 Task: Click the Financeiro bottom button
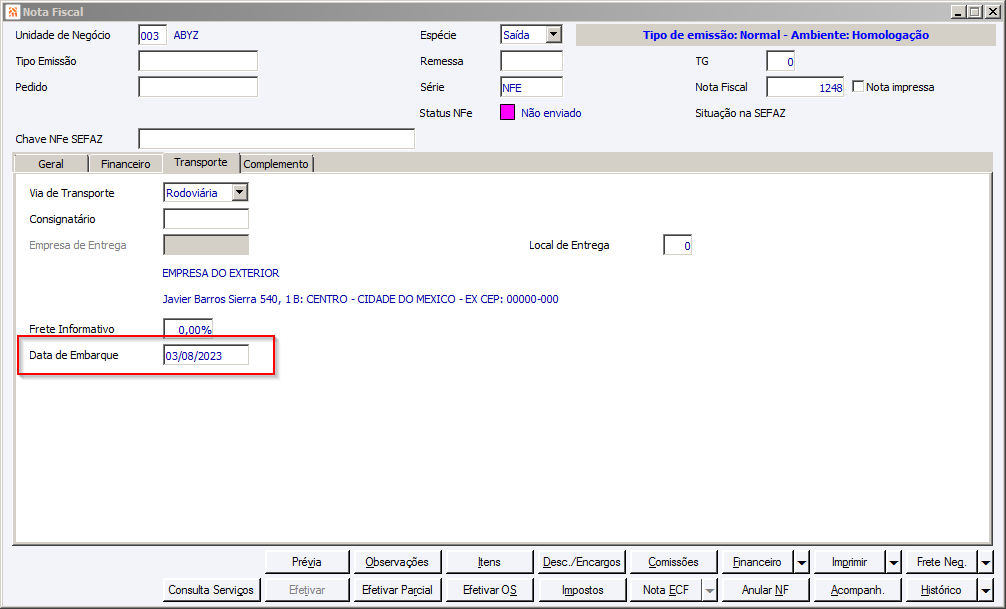(758, 562)
